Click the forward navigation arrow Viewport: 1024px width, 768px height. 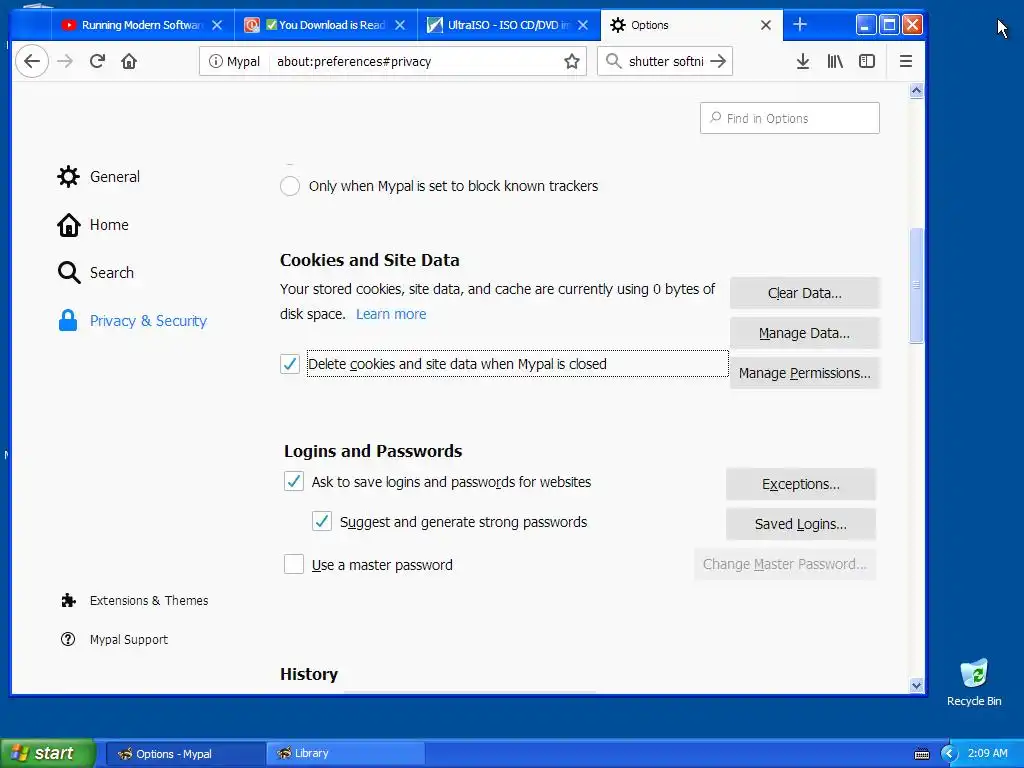coord(65,61)
